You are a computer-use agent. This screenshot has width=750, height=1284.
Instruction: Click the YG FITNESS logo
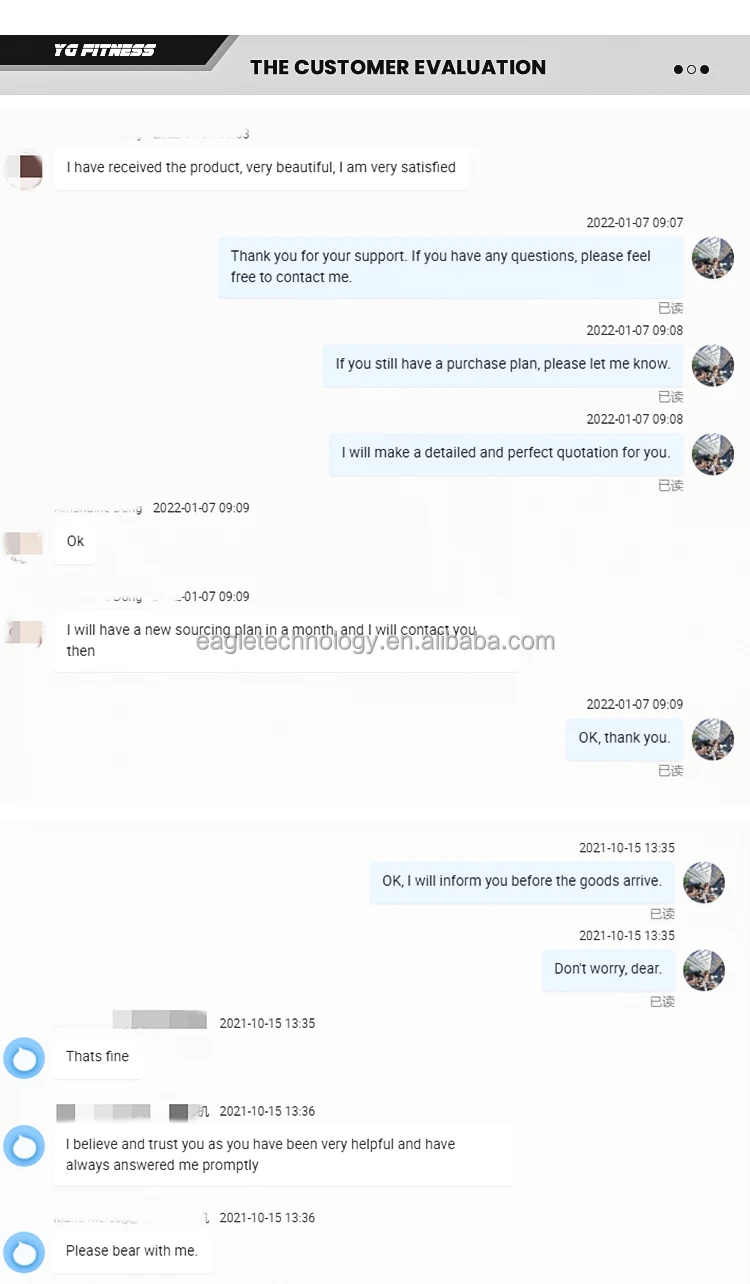tap(105, 50)
